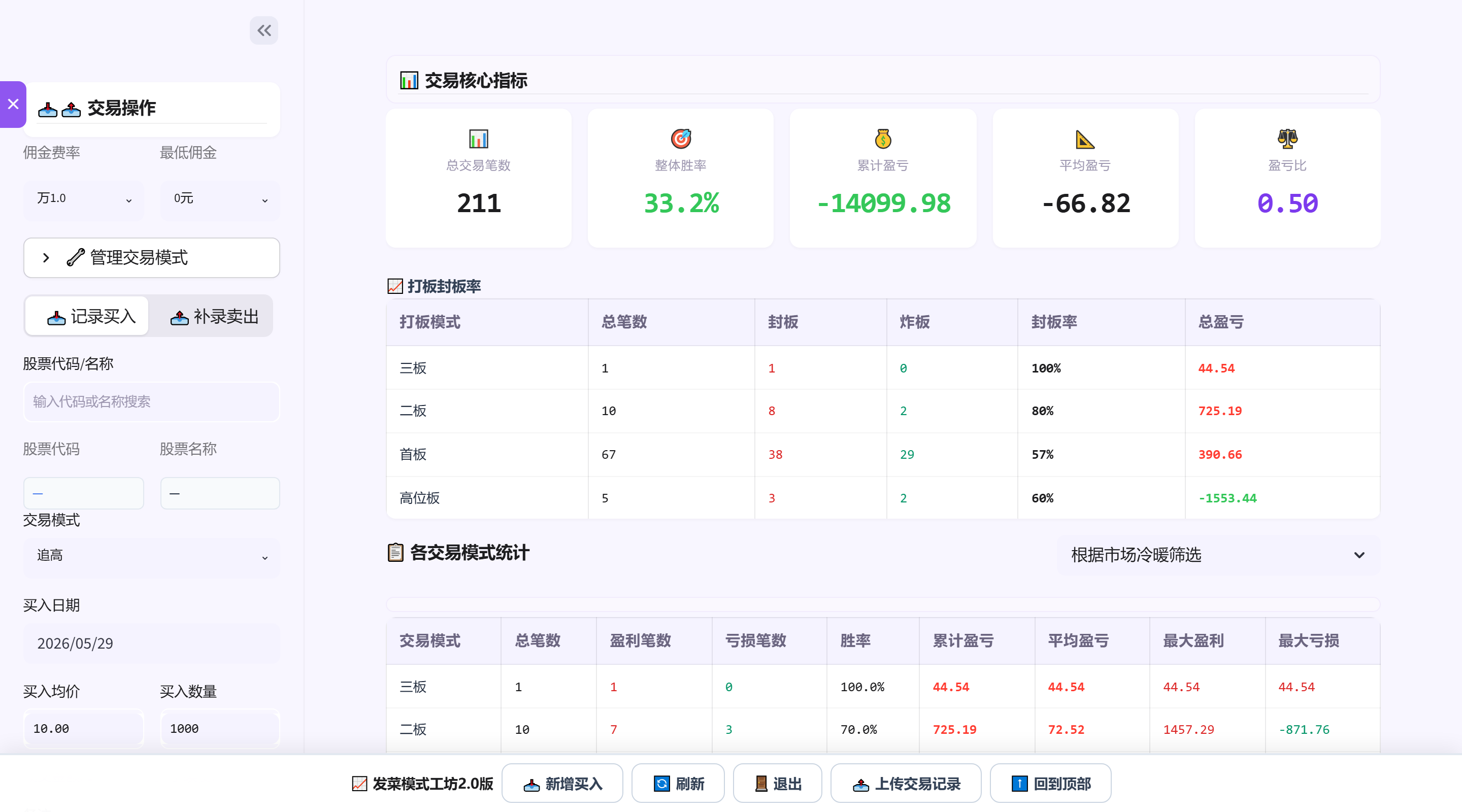Click bar chart icon beside 交易核心指标
The height and width of the screenshot is (812, 1462).
(409, 81)
